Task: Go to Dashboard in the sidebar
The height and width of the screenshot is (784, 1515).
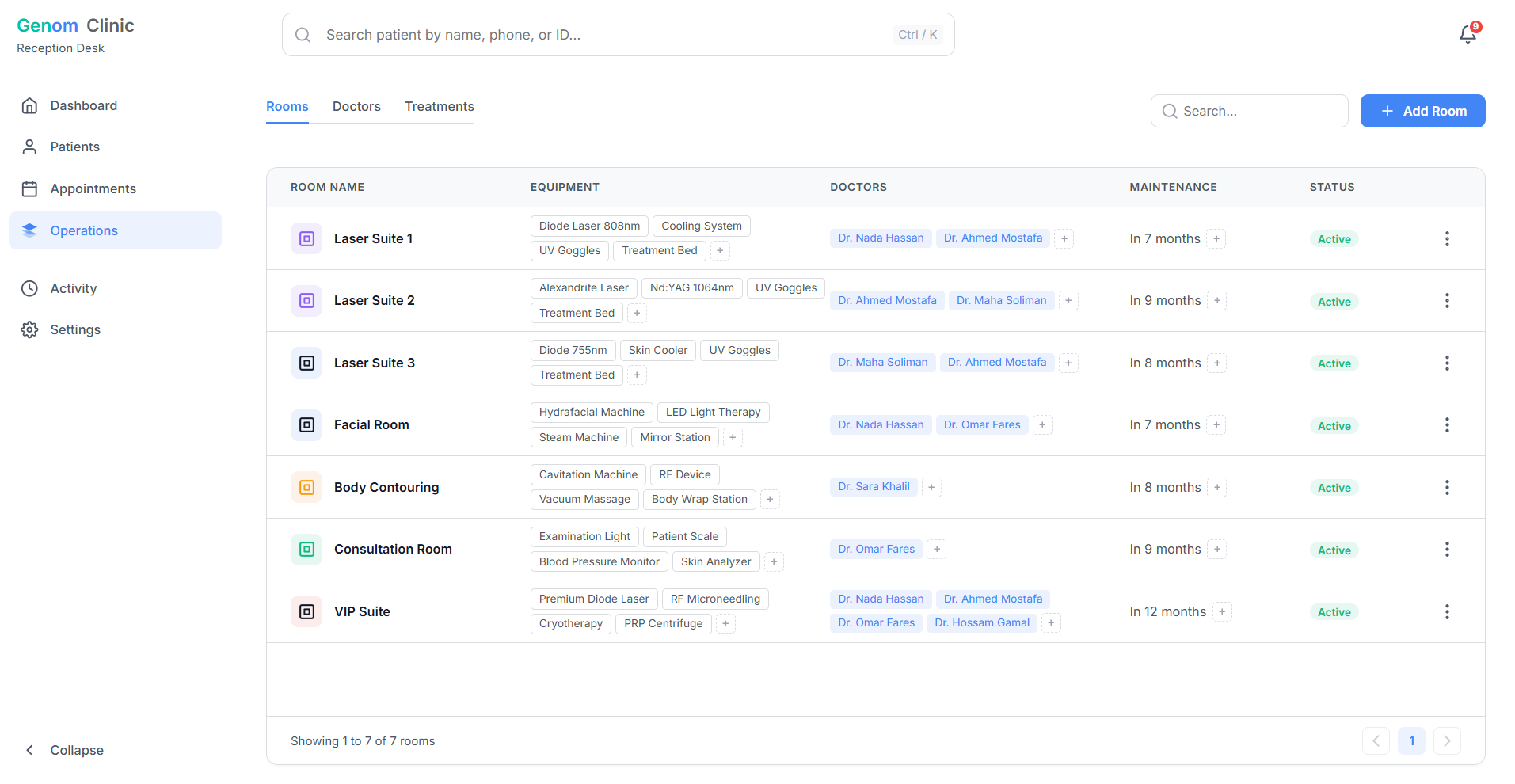Action: (115, 105)
